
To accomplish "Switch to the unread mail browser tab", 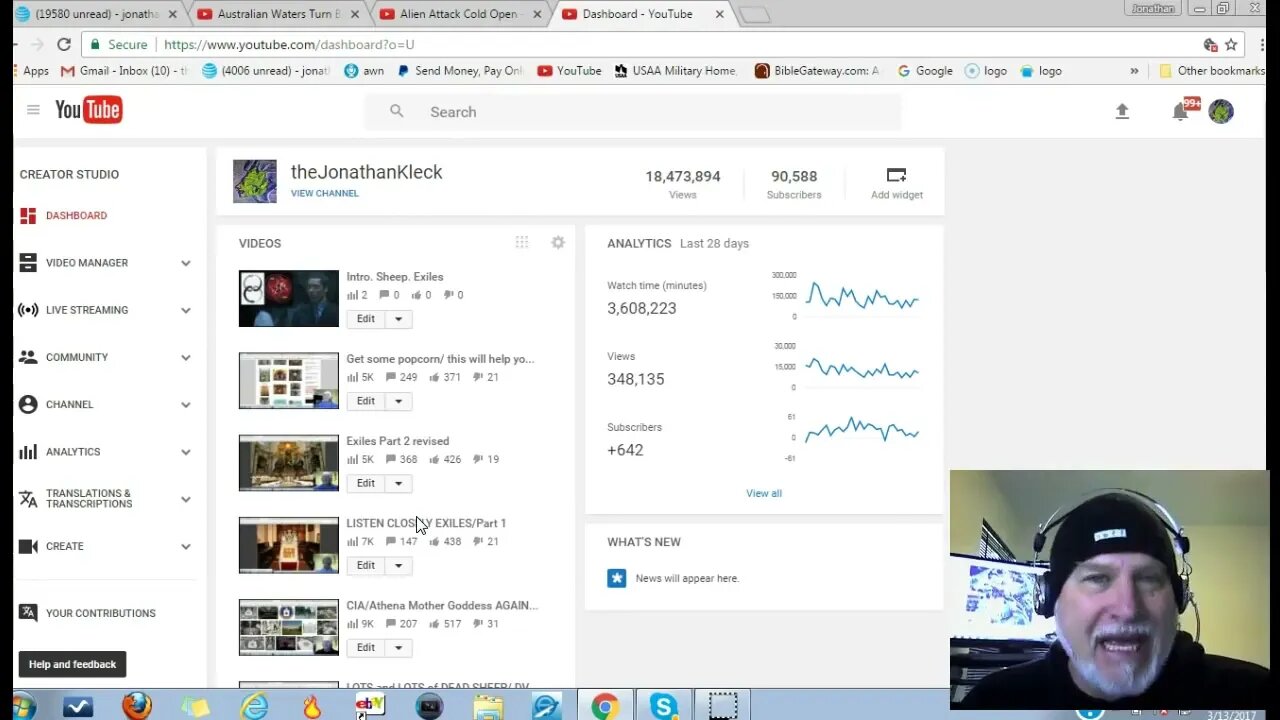I will tap(96, 14).
